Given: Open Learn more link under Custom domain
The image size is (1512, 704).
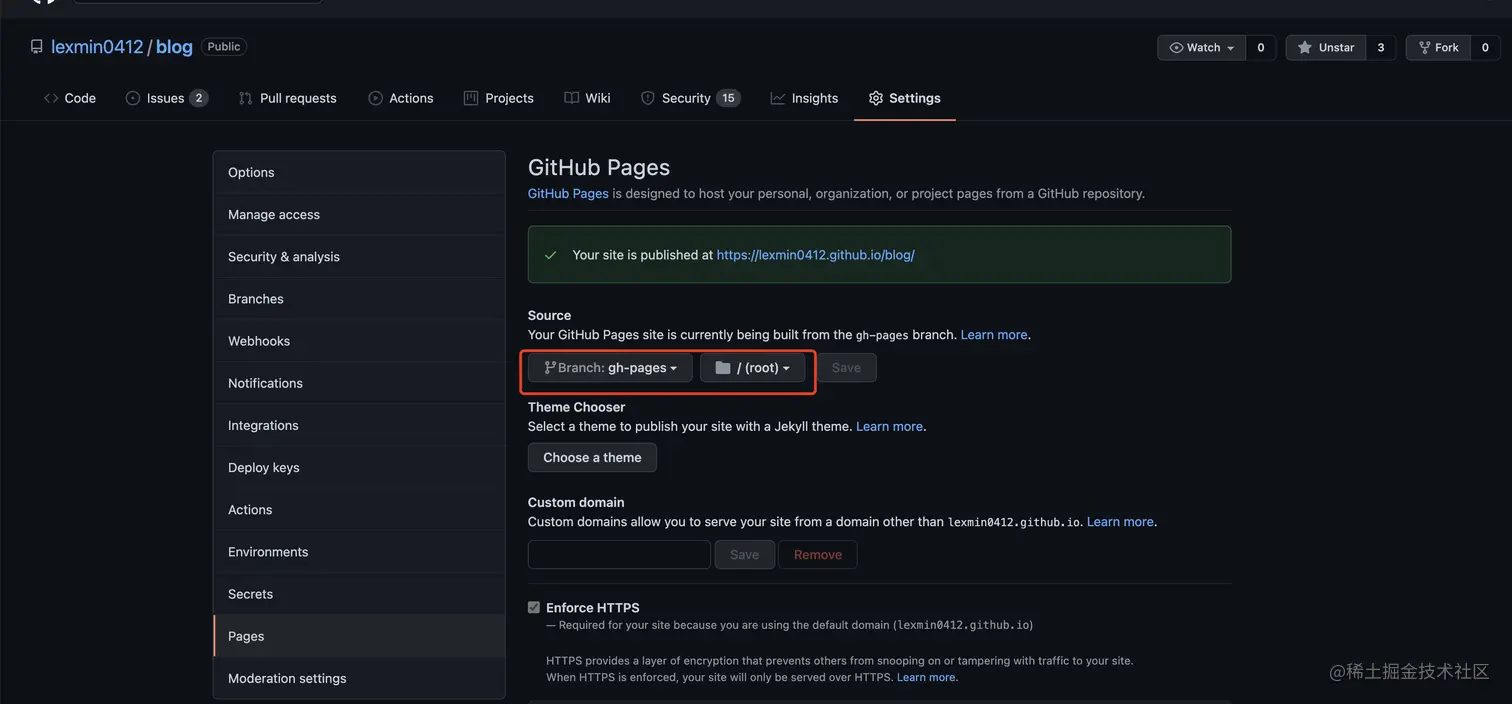Looking at the screenshot, I should [x=1120, y=521].
